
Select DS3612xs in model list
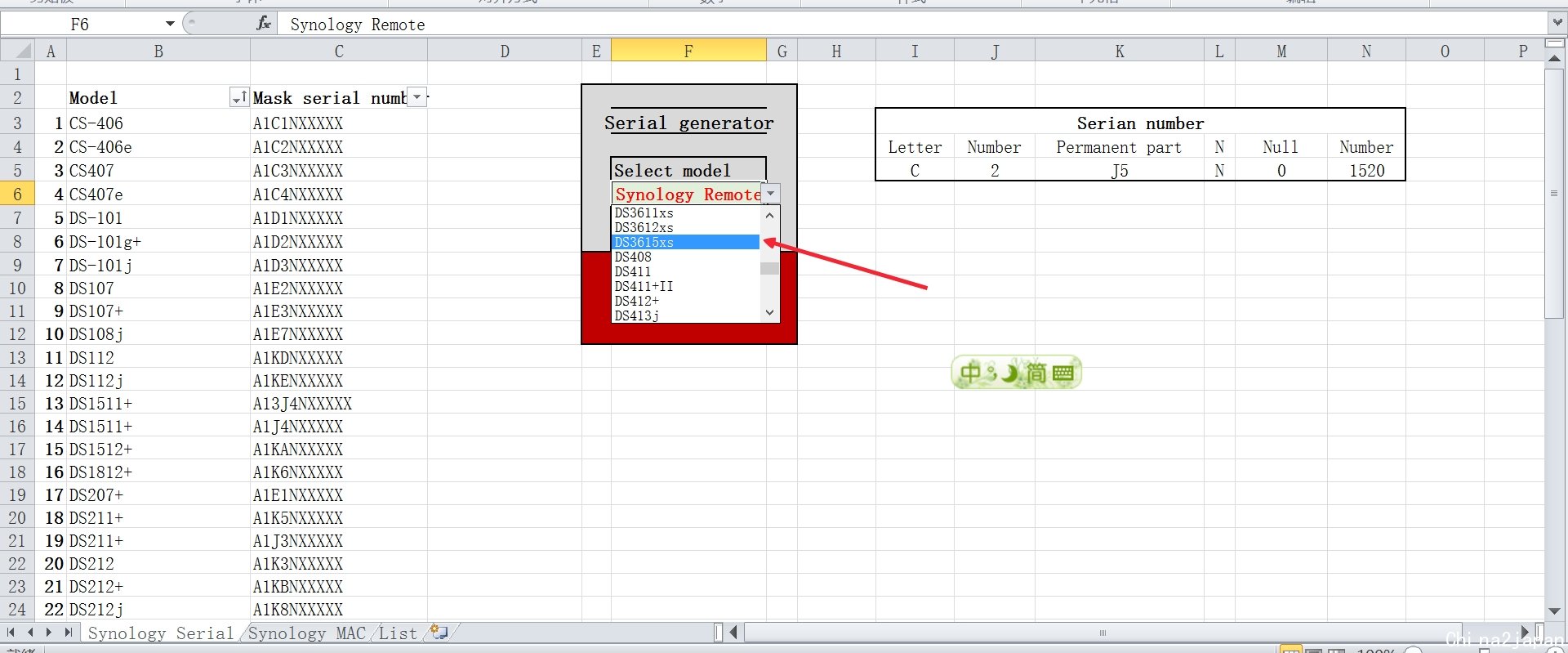(685, 227)
